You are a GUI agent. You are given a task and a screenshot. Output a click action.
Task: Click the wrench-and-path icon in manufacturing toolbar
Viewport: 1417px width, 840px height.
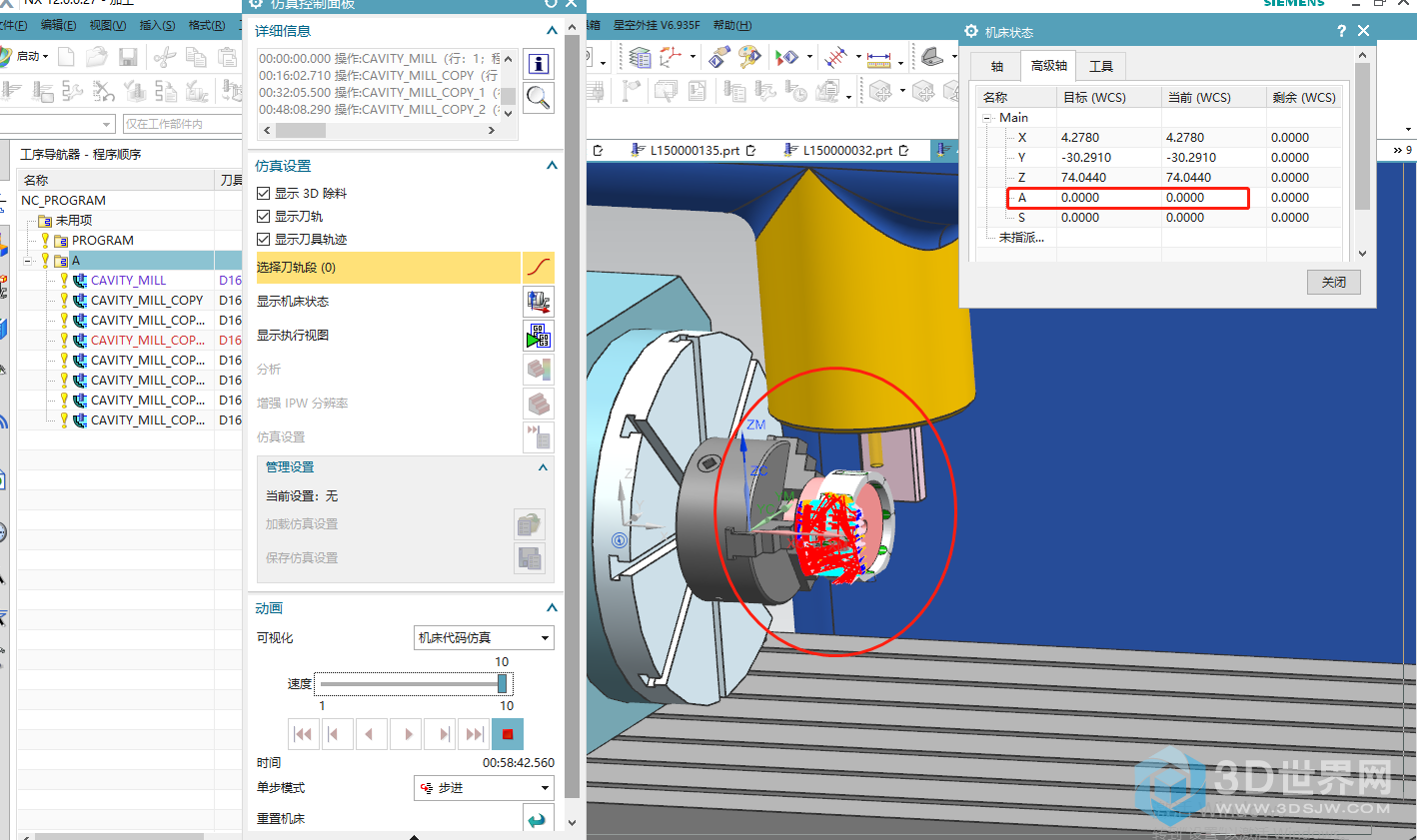tap(73, 92)
